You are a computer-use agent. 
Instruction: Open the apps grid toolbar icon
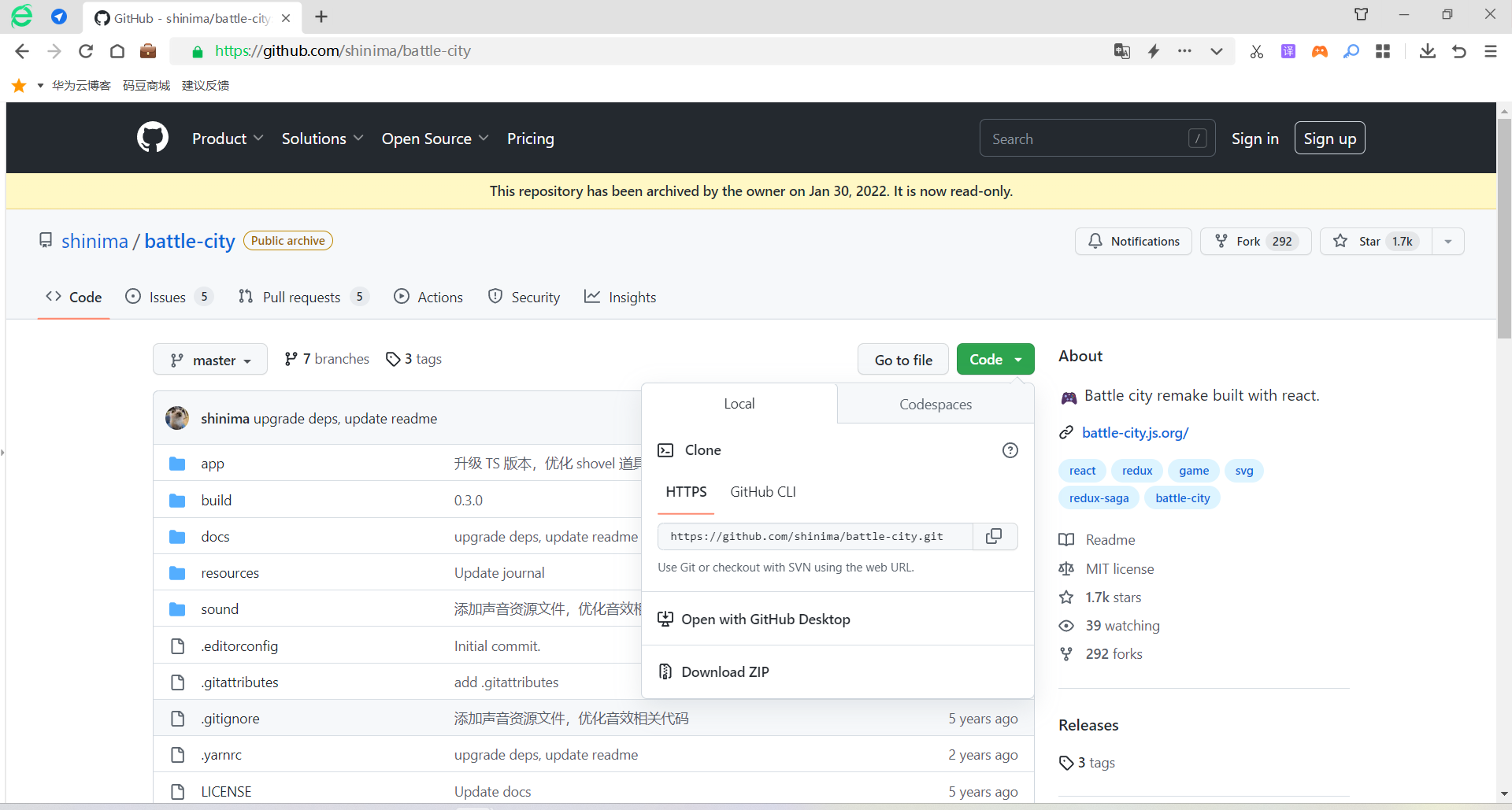pyautogui.click(x=1383, y=51)
